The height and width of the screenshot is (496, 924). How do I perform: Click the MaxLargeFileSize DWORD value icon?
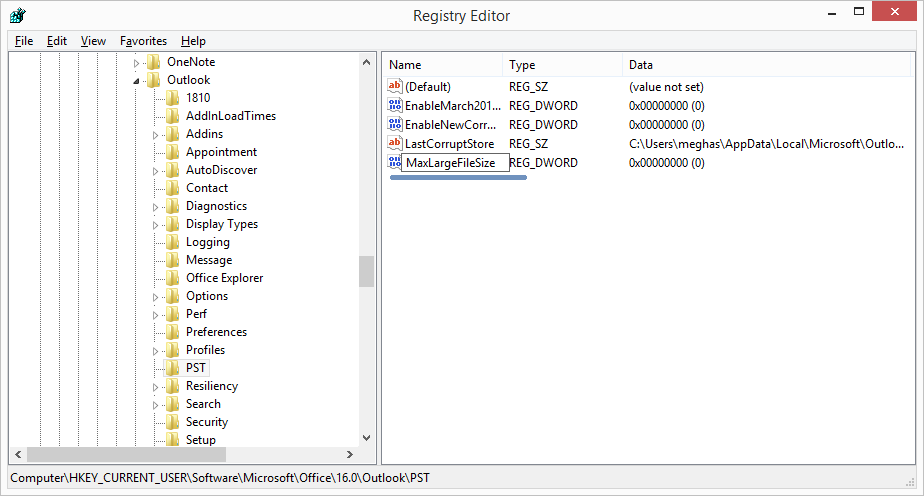pos(394,162)
